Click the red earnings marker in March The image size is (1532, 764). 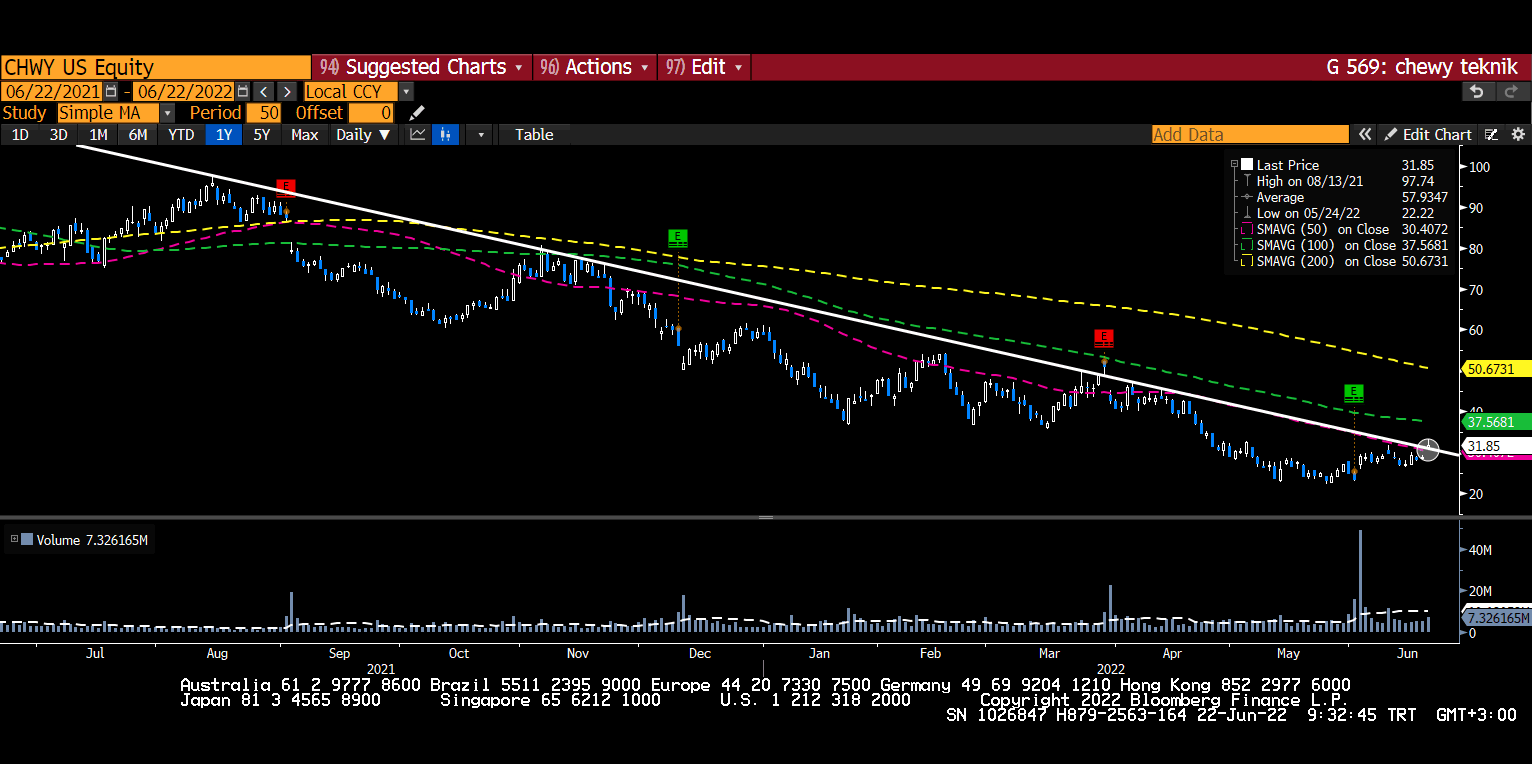pos(1103,337)
